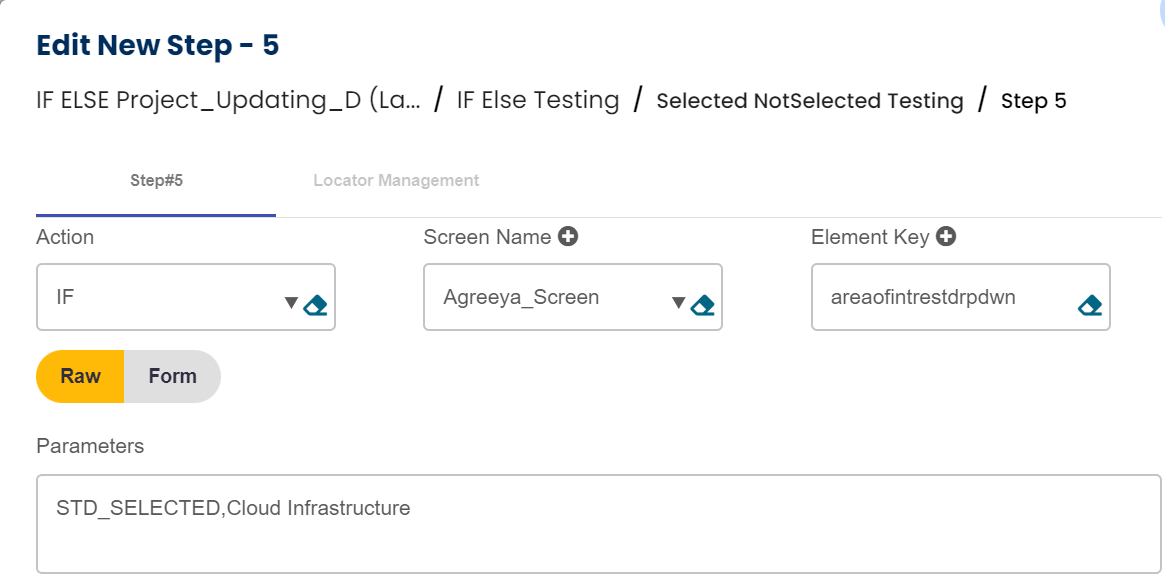Select the Raw parameters mode
The image size is (1165, 579).
80,376
